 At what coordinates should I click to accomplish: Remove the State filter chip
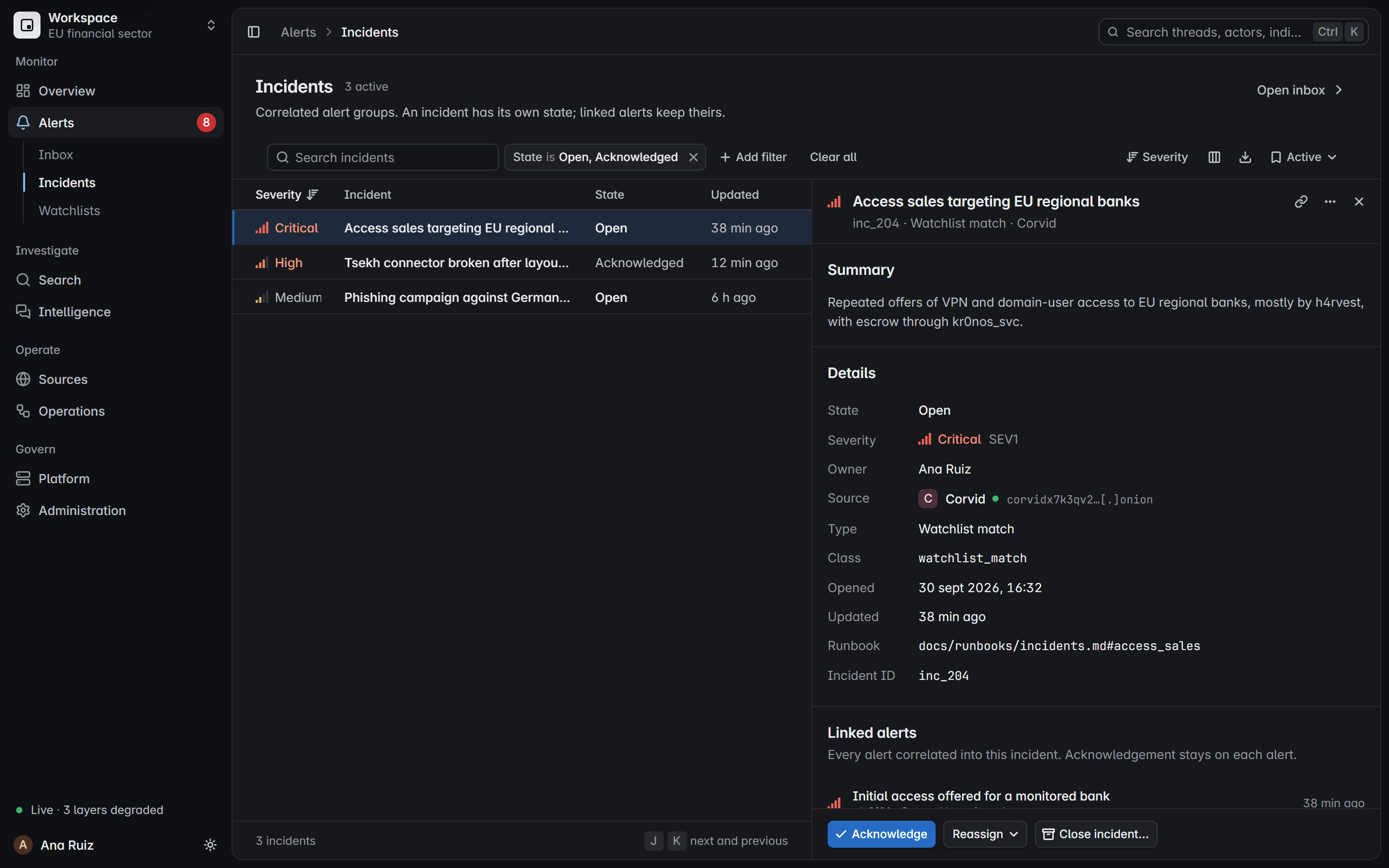[694, 157]
